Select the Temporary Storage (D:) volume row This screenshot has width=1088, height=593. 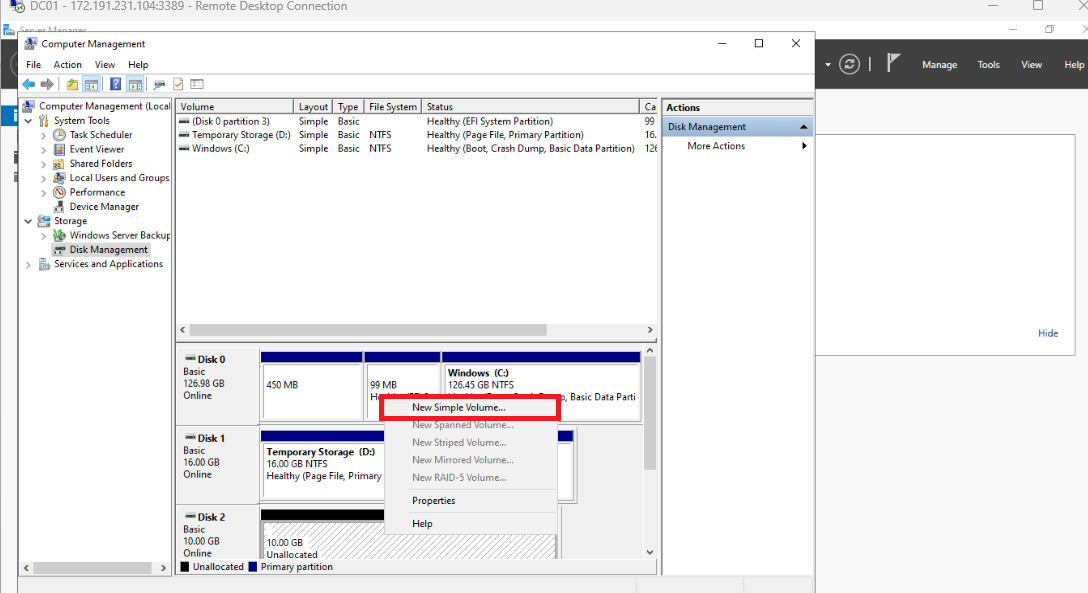coord(416,135)
